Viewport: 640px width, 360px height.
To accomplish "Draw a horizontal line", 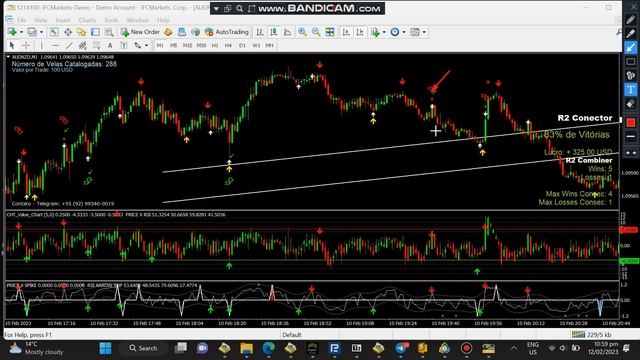I will 56,45.
